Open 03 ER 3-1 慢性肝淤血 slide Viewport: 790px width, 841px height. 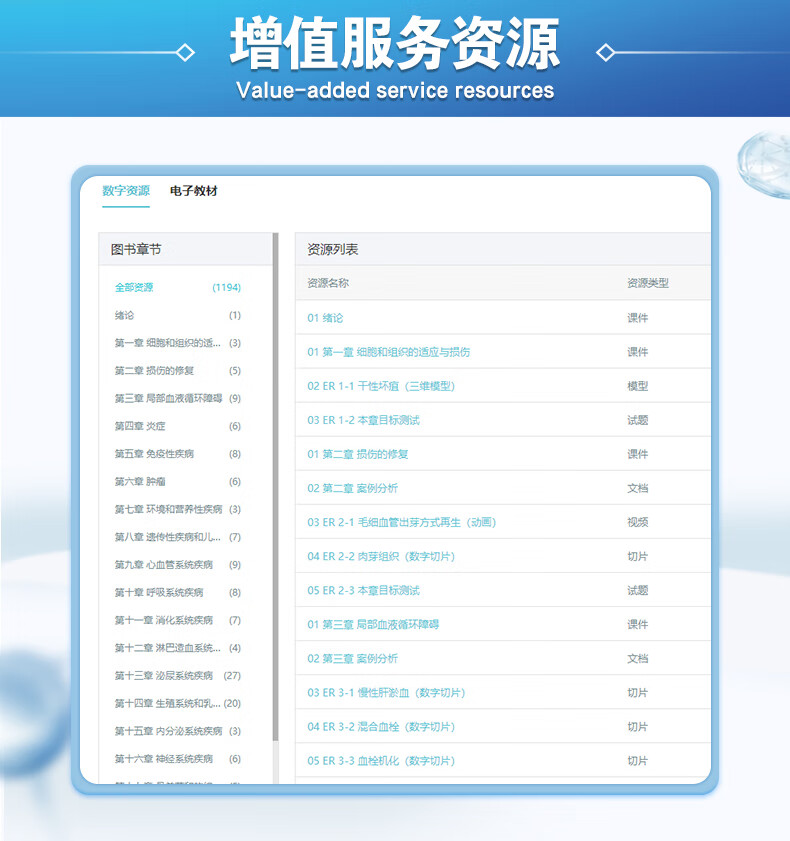click(386, 693)
